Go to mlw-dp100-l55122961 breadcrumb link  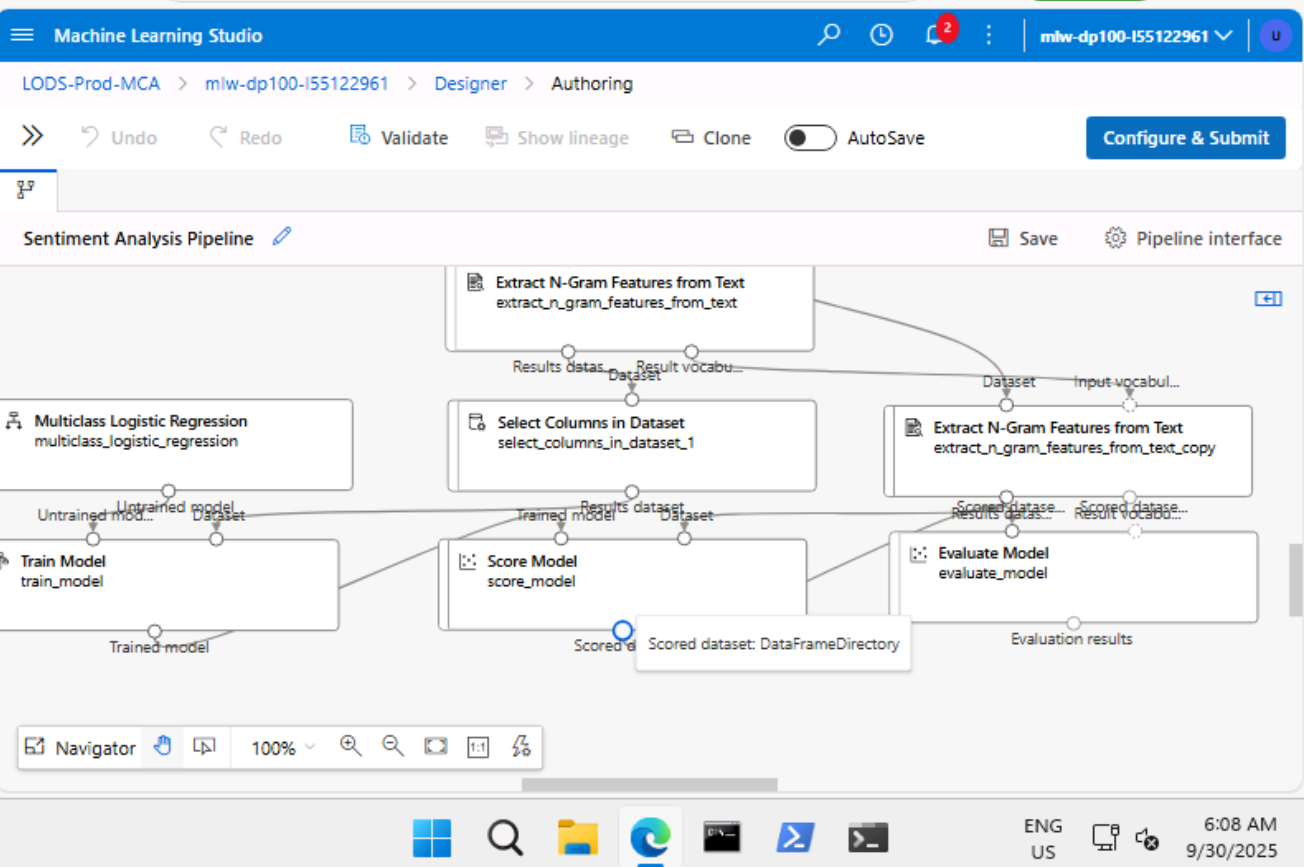pos(297,84)
